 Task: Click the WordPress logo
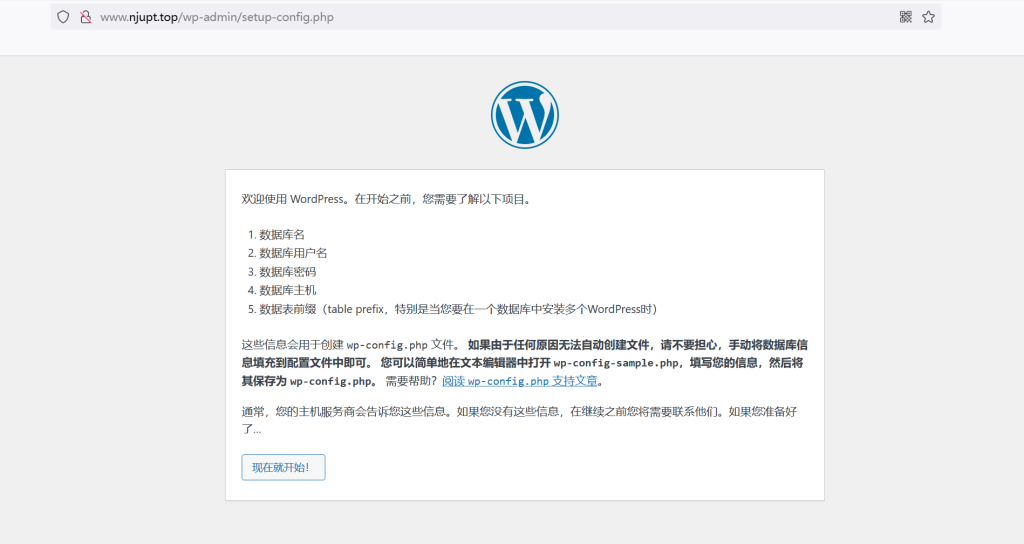click(x=524, y=116)
